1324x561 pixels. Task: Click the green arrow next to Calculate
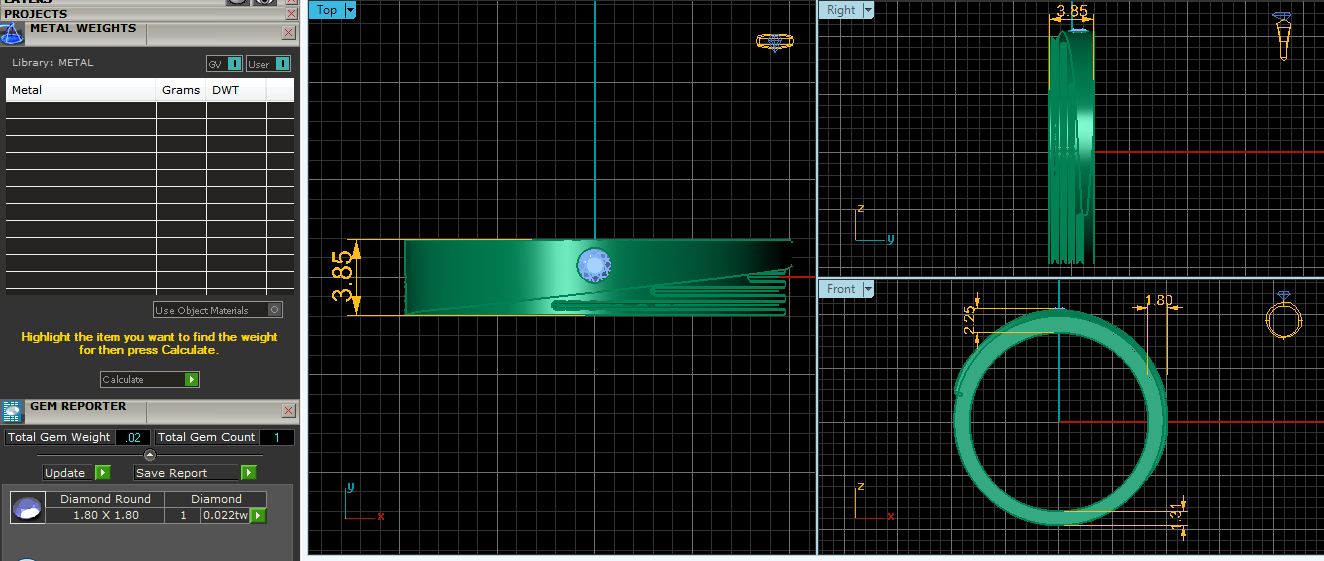(192, 380)
